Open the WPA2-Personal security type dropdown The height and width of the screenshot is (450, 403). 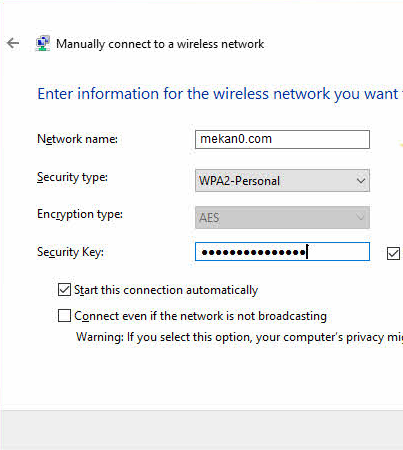click(282, 180)
